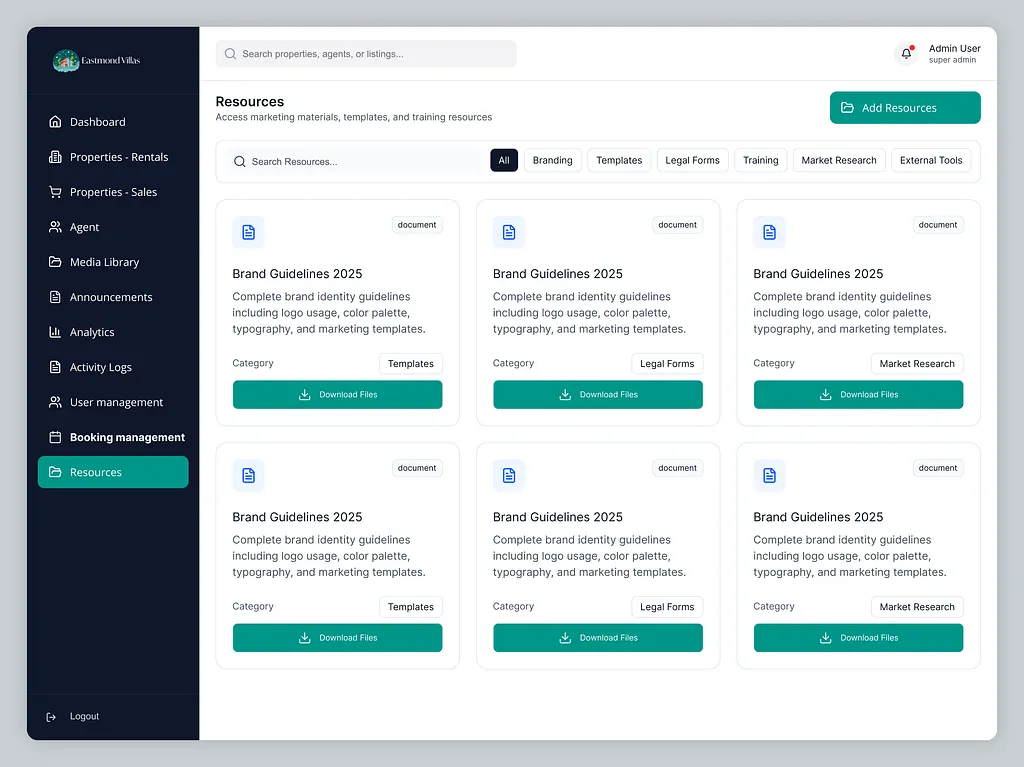The width and height of the screenshot is (1024, 767).
Task: Select the Branding filter
Action: click(552, 160)
